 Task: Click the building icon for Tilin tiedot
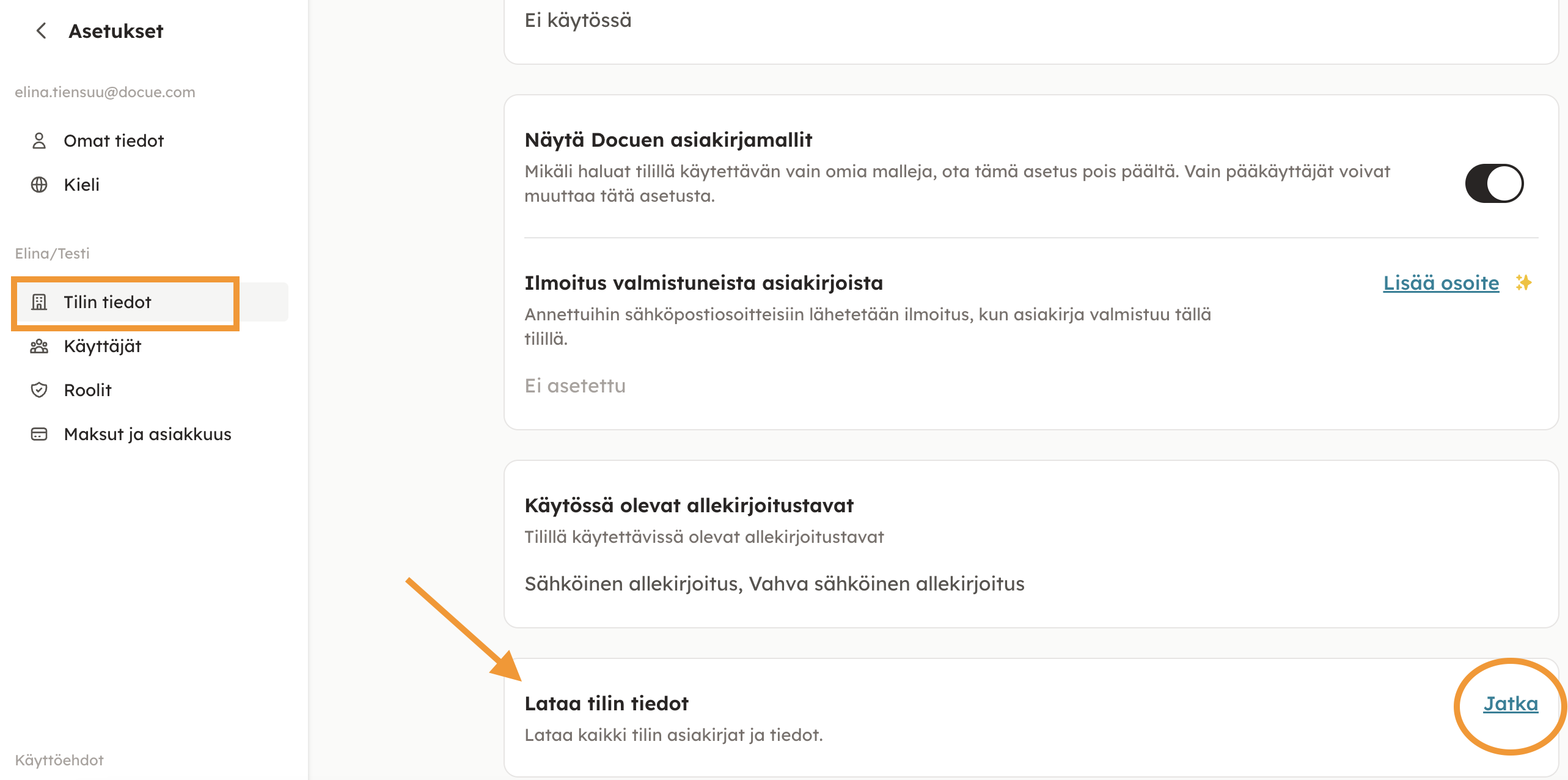pos(39,302)
